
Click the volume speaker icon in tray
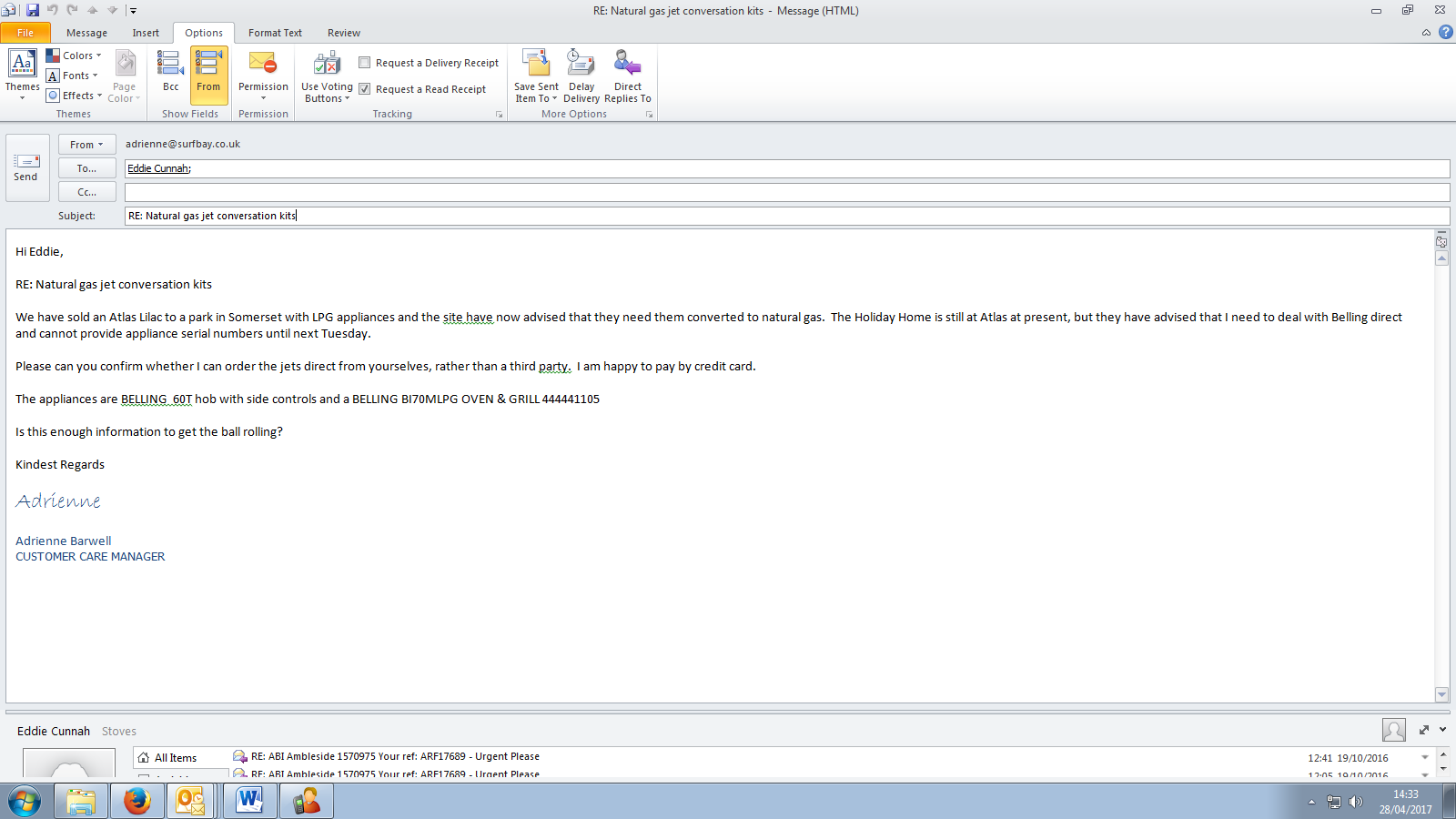[x=1356, y=802]
